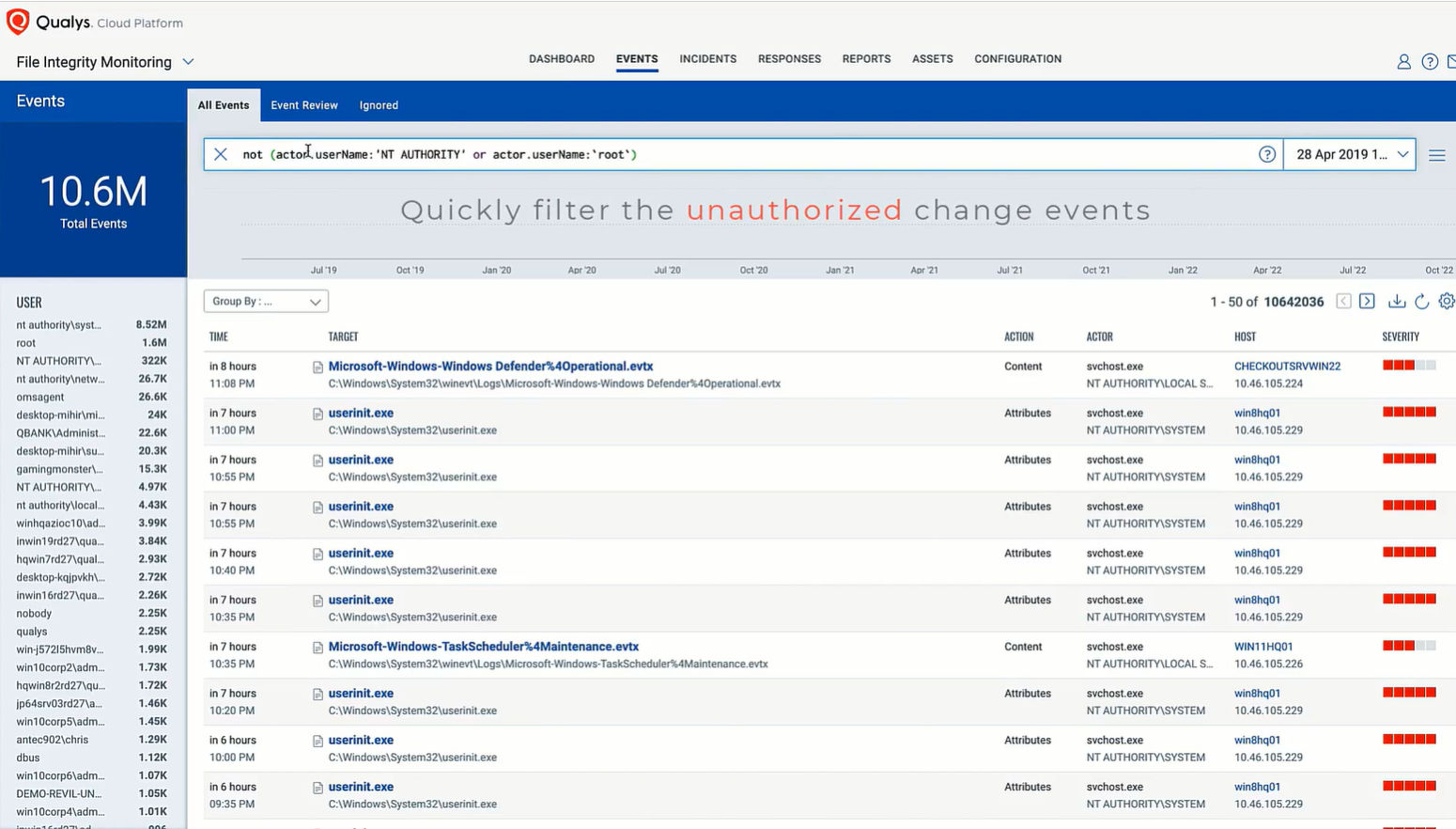Expand the date range selector showing 28 Apr 2019
1456x829 pixels.
tap(1350, 154)
